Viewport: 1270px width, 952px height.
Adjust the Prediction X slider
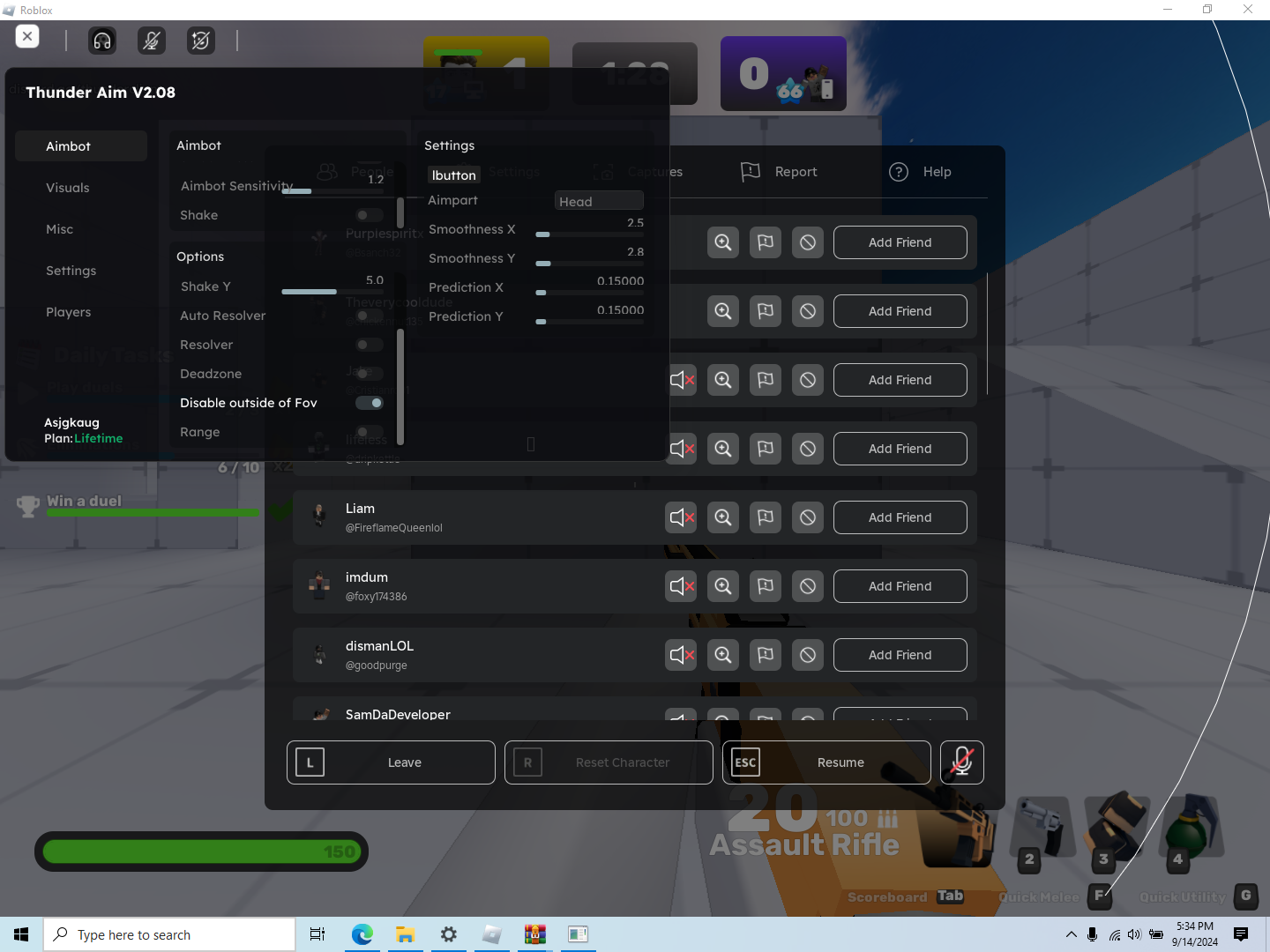[x=589, y=293]
